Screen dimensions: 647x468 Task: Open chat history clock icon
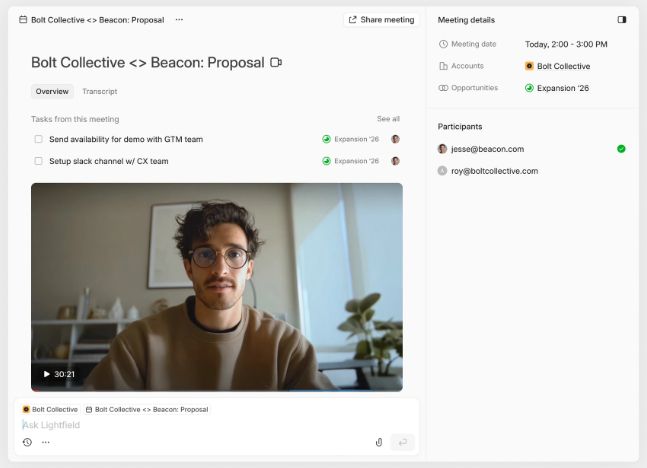click(x=27, y=442)
